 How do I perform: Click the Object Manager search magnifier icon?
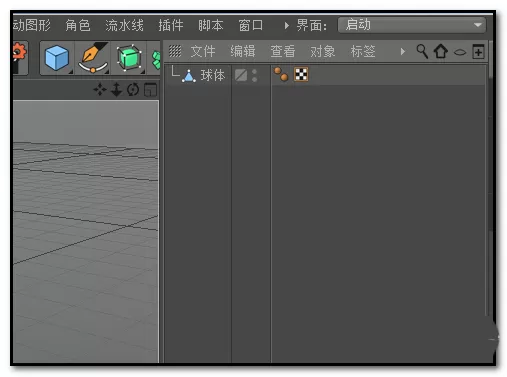[x=422, y=52]
